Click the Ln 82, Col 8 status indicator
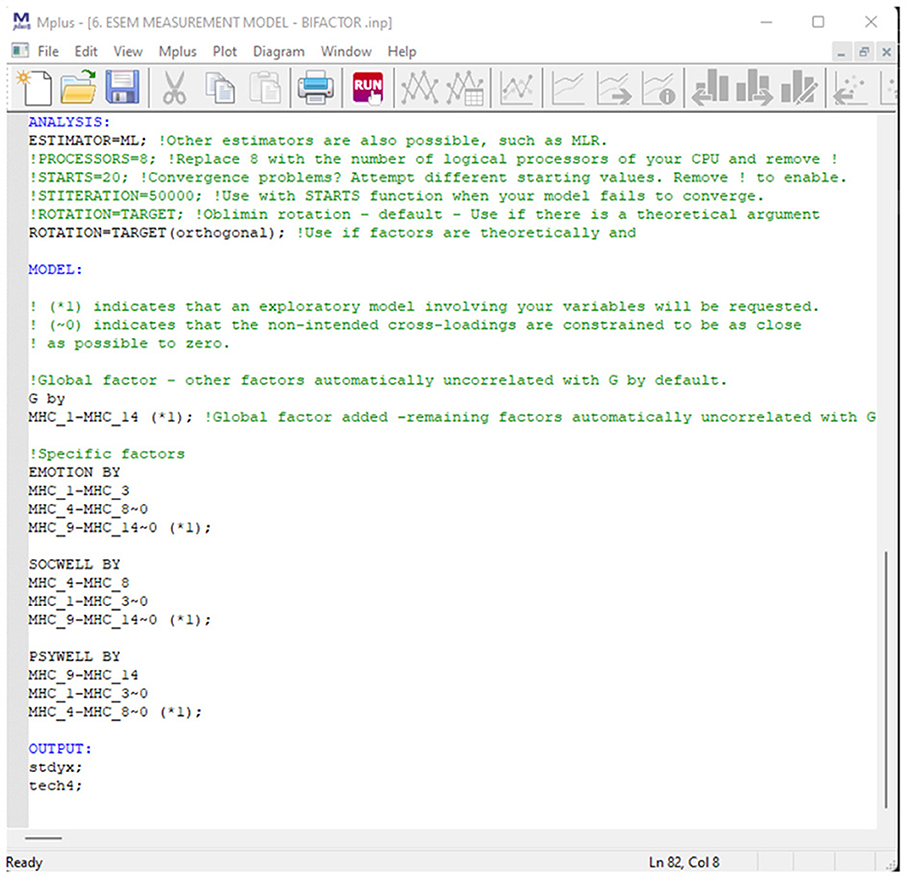This screenshot has height=879, width=907. [684, 862]
